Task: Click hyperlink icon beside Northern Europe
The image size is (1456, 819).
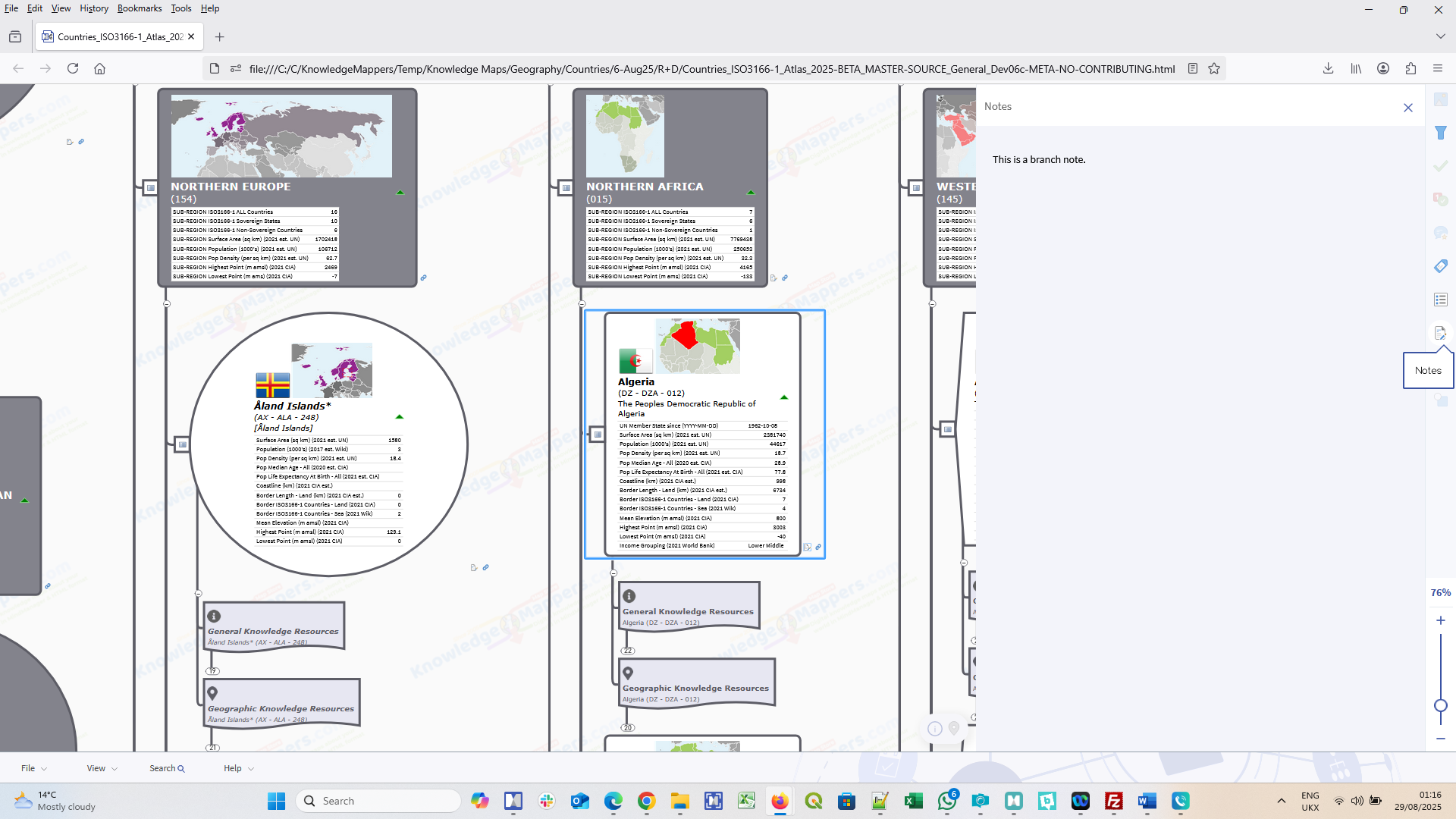Action: pos(424,278)
